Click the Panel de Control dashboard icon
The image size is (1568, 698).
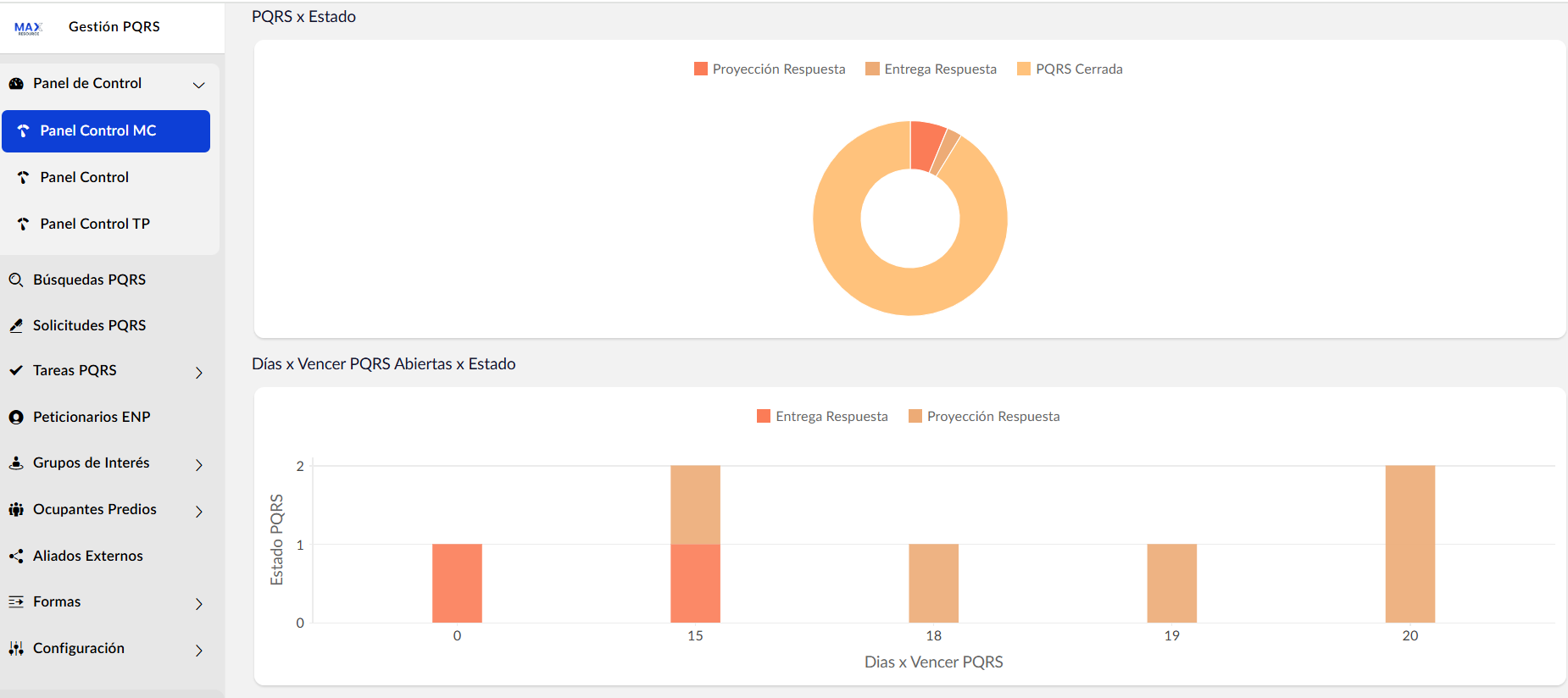click(16, 84)
